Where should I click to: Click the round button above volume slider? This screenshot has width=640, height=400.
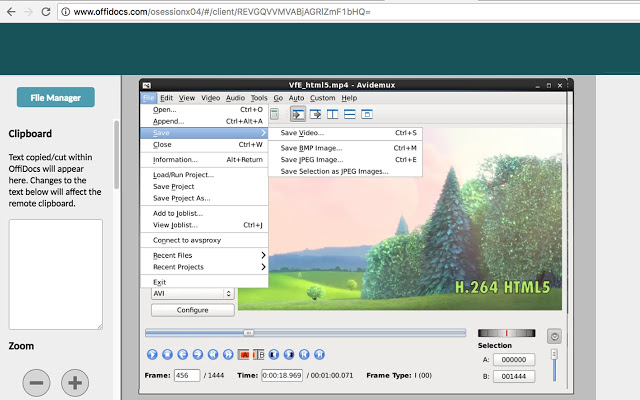(x=554, y=336)
